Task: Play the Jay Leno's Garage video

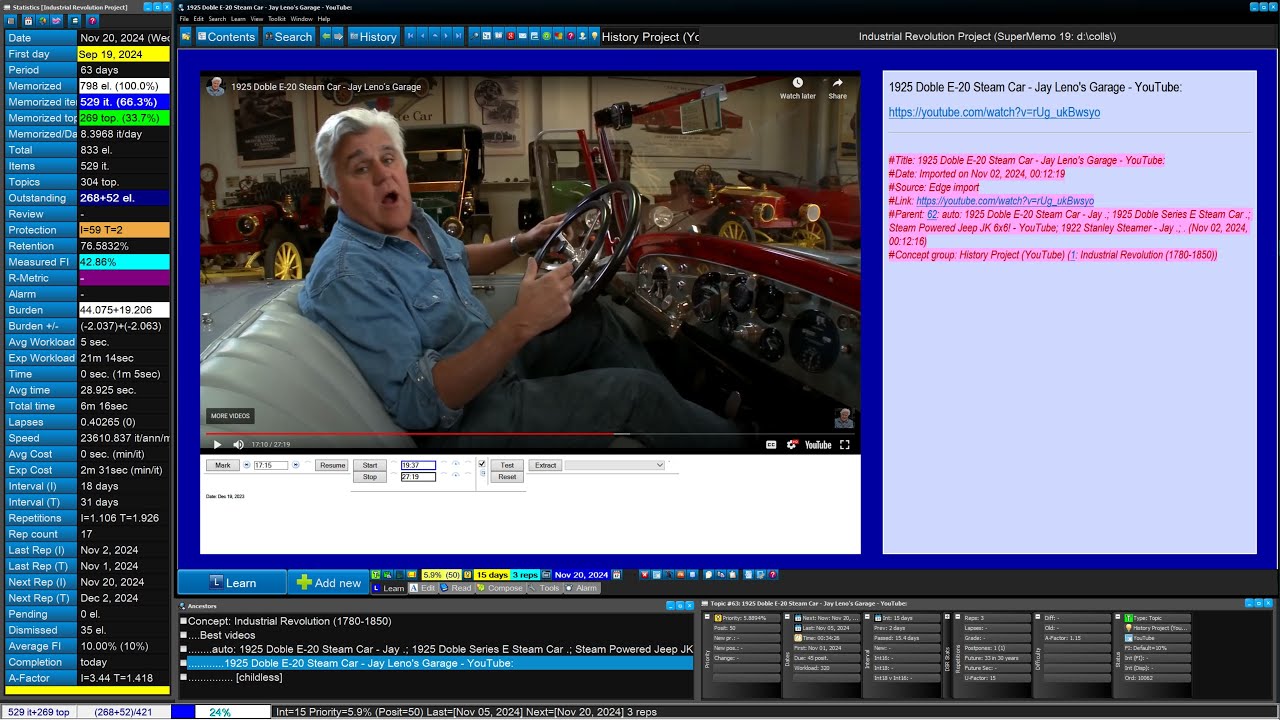Action: coord(217,445)
